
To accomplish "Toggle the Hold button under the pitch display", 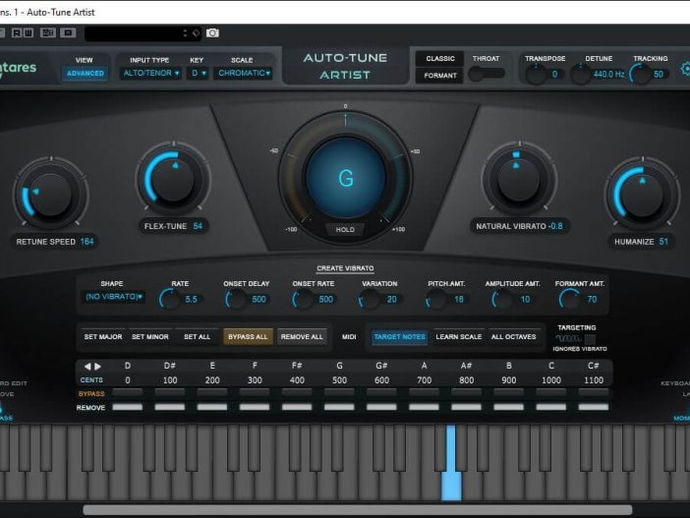I will pos(345,229).
